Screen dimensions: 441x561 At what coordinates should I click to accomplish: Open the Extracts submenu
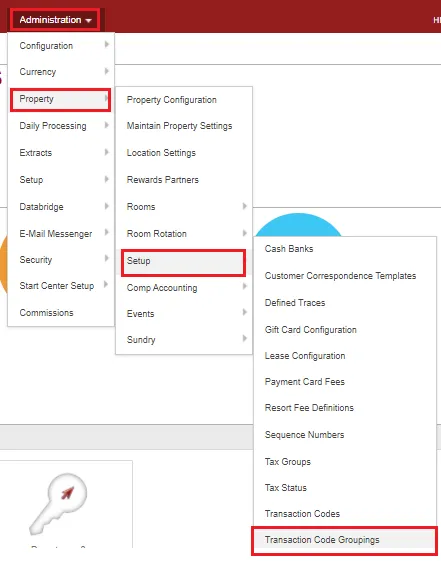[x=61, y=153]
